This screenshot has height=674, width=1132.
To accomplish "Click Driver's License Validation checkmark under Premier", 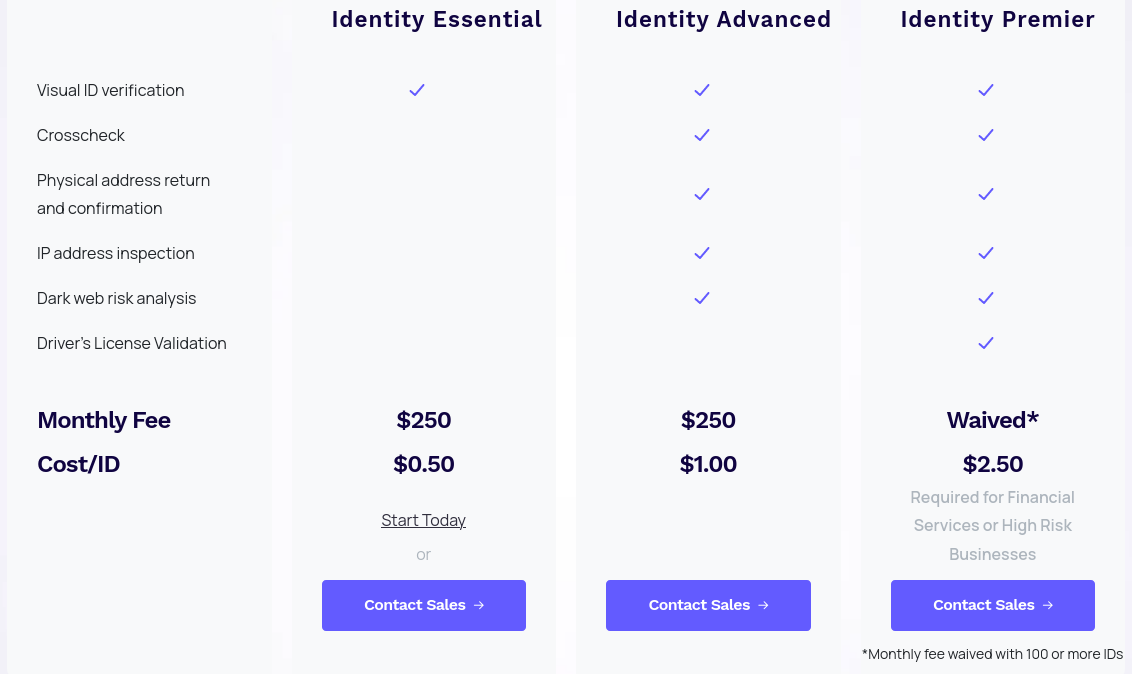I will (x=985, y=343).
